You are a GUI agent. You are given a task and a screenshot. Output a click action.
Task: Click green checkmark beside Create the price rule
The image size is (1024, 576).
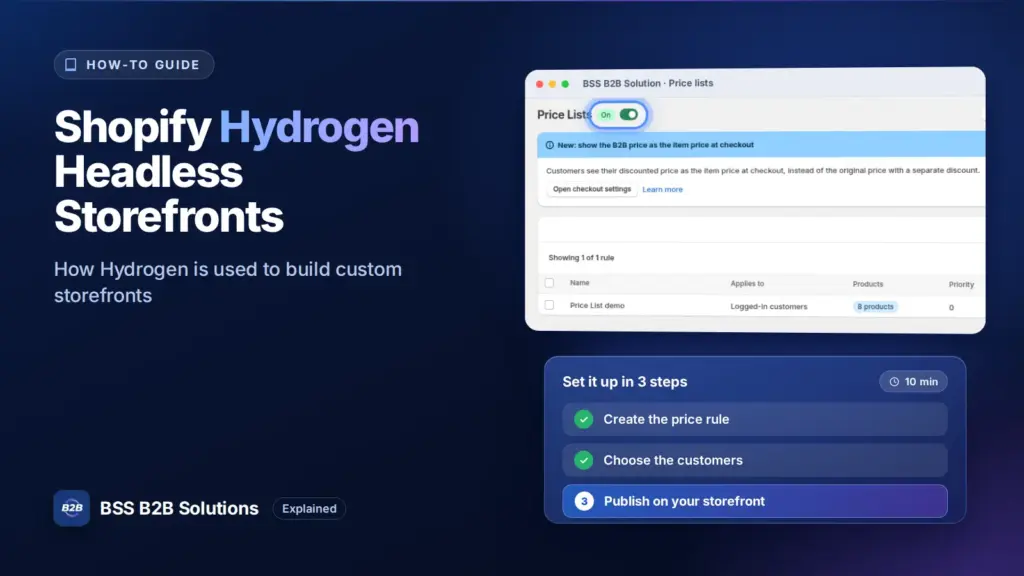coord(584,419)
